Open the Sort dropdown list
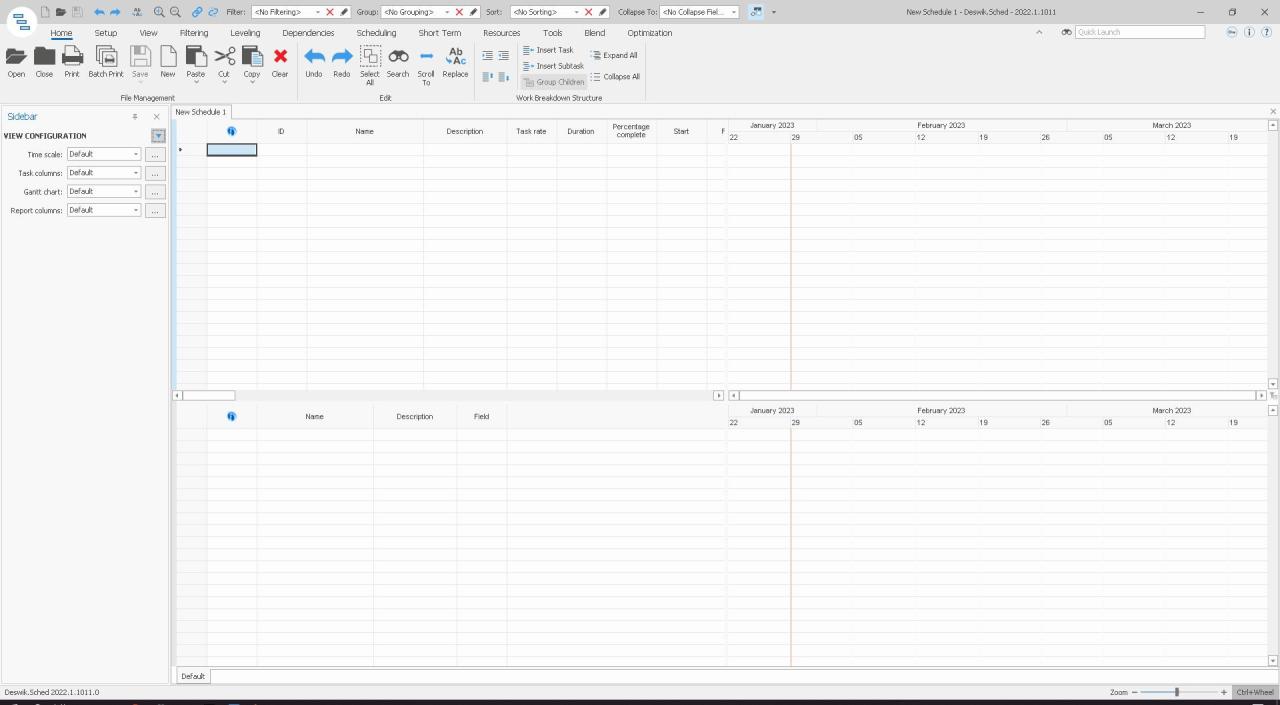This screenshot has height=705, width=1280. [x=576, y=12]
